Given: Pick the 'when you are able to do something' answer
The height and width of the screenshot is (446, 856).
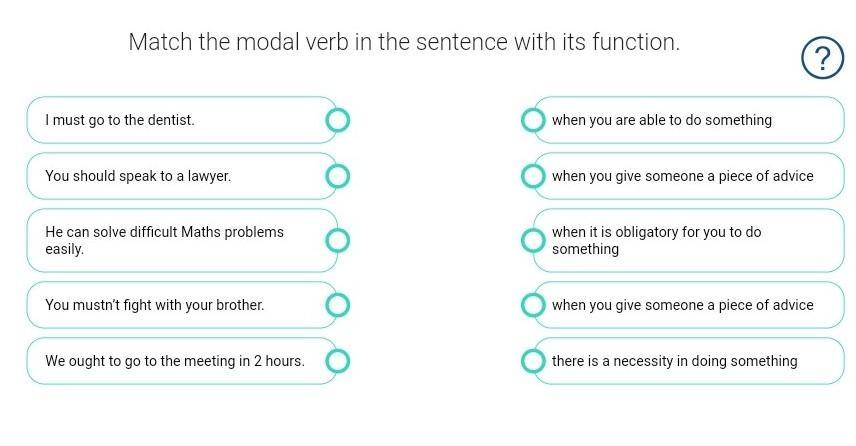Looking at the screenshot, I should pos(688,120).
